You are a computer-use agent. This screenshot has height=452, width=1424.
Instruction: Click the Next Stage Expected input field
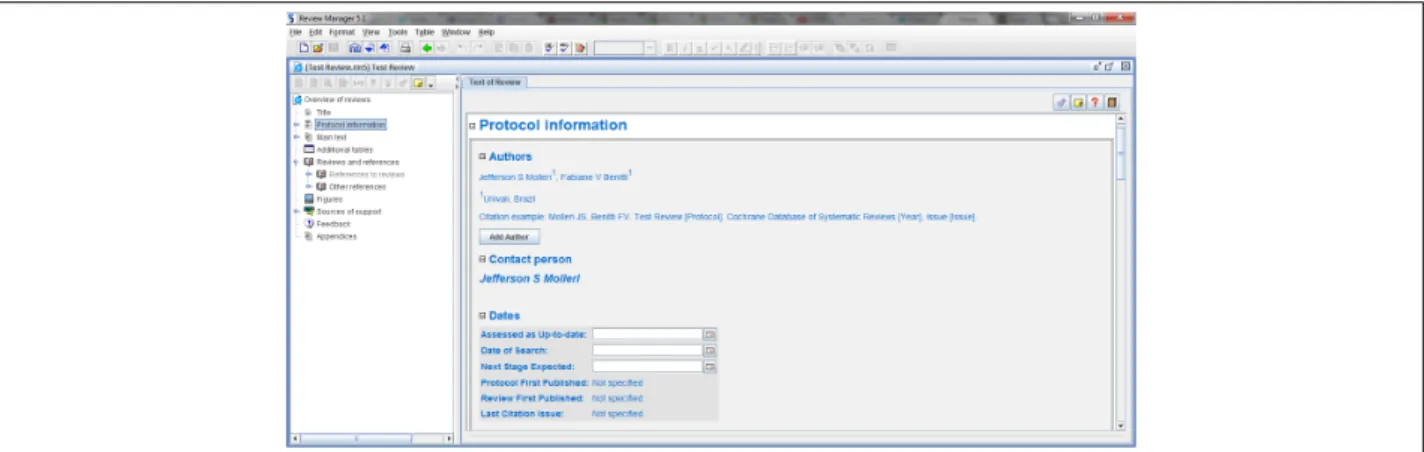647,367
